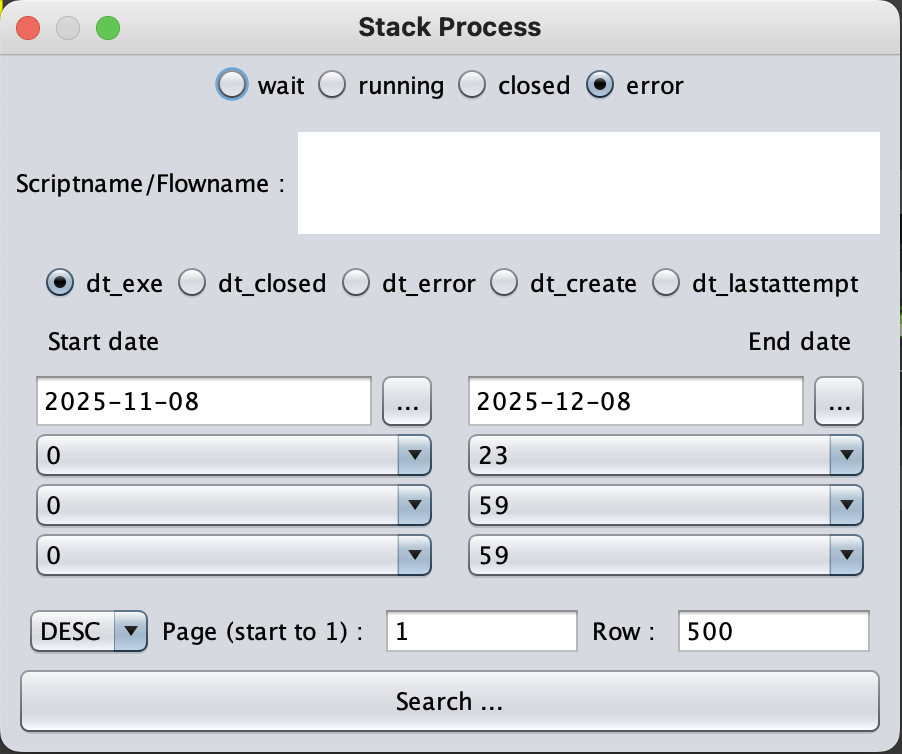Open the end date picker button

(x=839, y=402)
